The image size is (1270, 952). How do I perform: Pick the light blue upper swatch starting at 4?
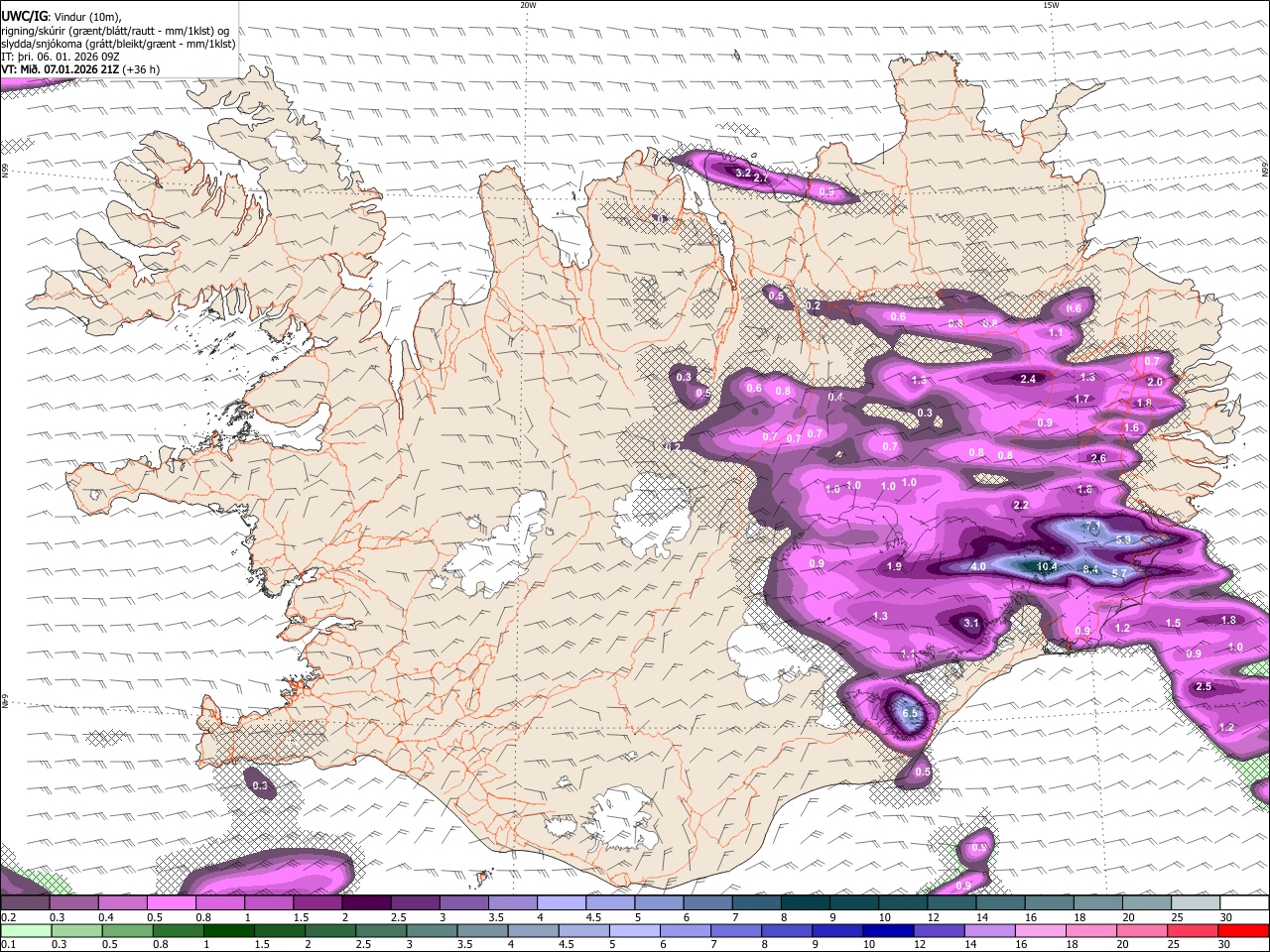[x=562, y=903]
